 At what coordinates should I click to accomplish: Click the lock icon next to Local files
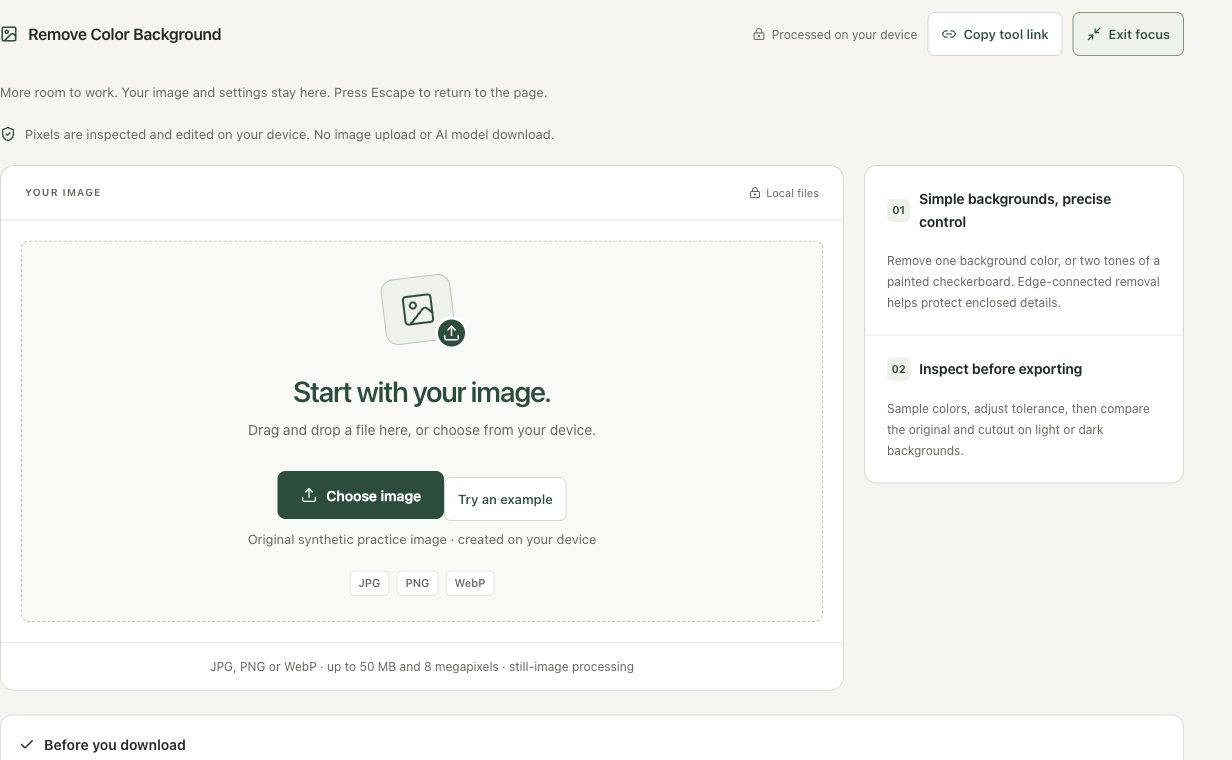pyautogui.click(x=755, y=193)
